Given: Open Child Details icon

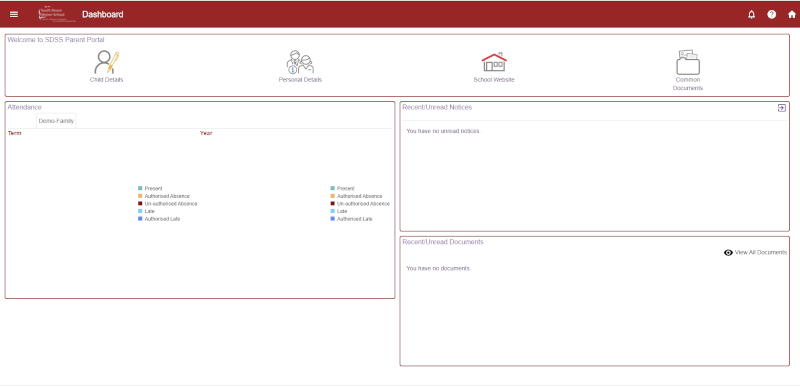Looking at the screenshot, I should coord(106,62).
